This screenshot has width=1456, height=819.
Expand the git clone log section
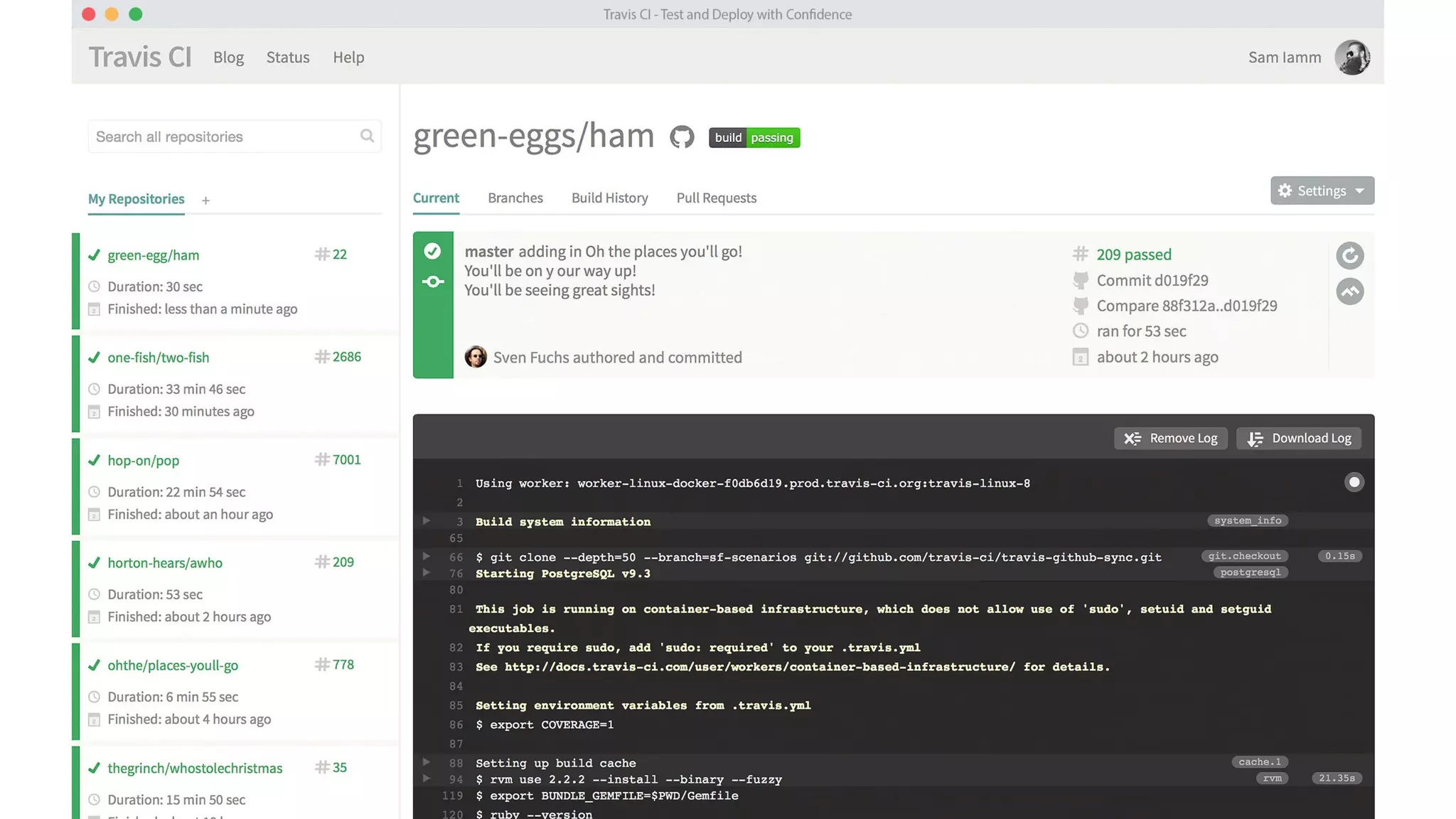click(x=427, y=557)
